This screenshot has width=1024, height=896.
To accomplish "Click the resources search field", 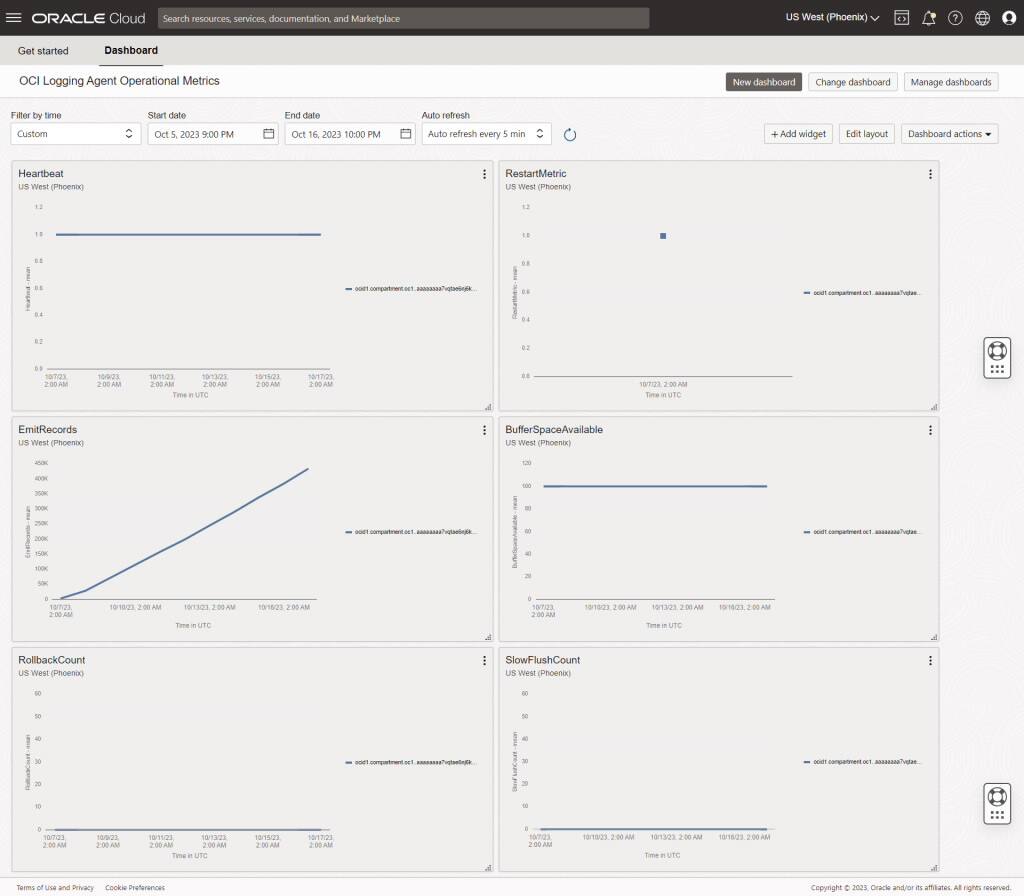I will [400, 17].
